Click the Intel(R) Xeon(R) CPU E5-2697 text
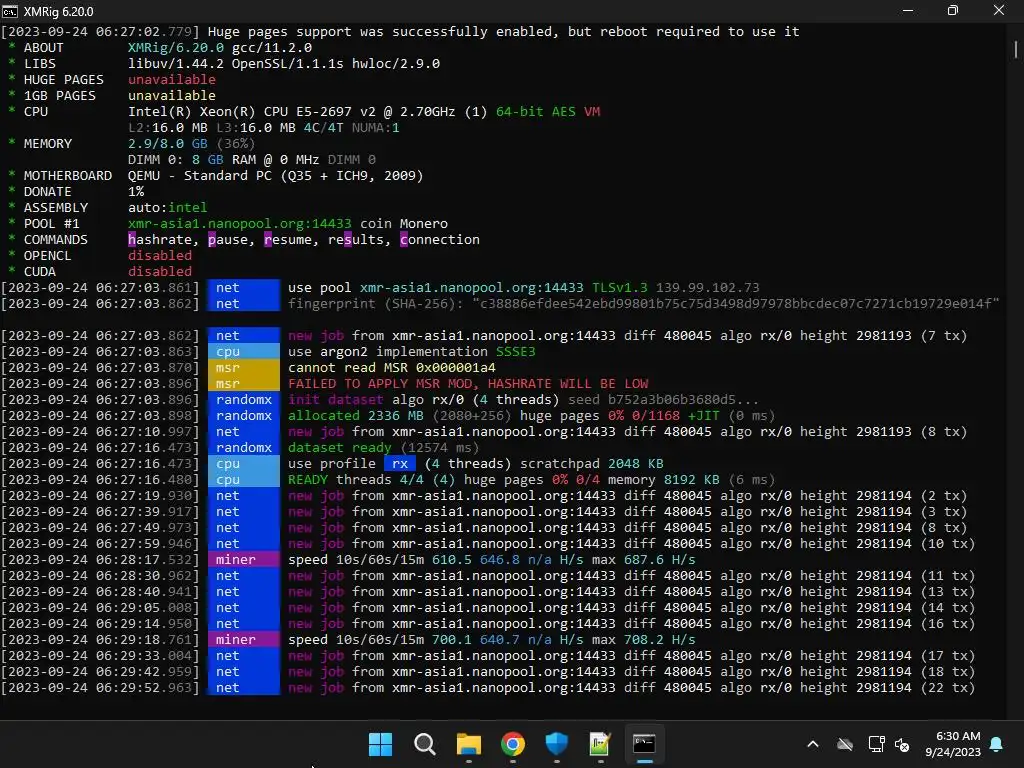 [239, 112]
